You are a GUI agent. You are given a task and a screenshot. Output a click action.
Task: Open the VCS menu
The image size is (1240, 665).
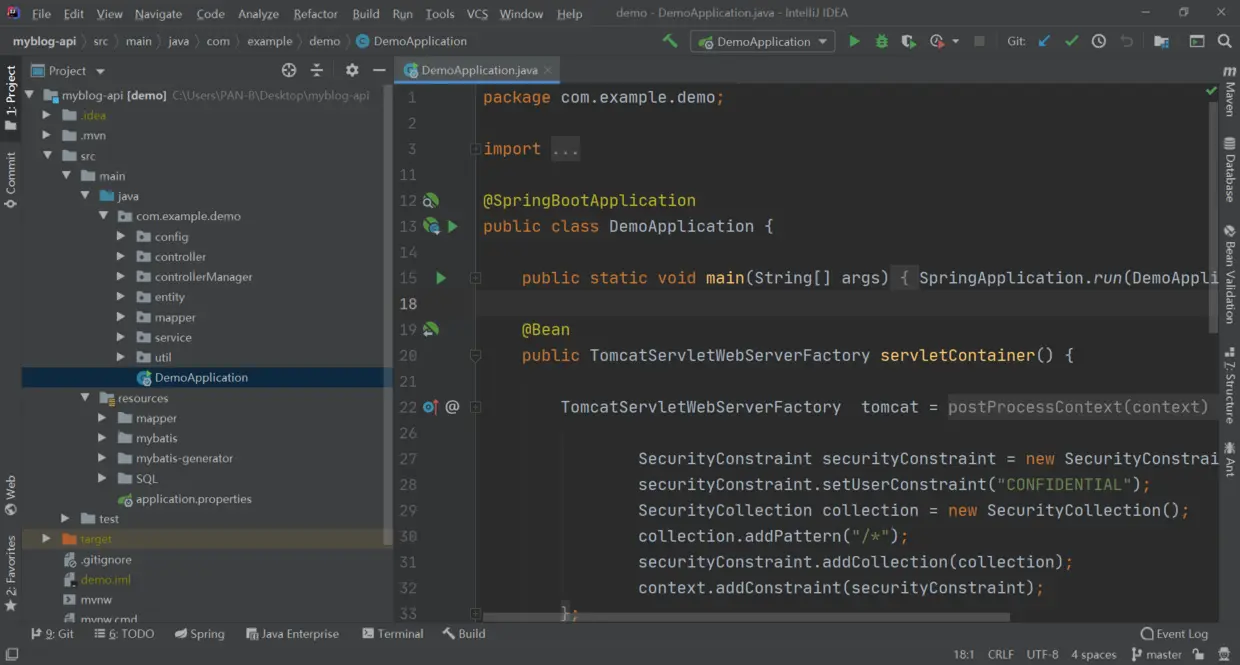pos(477,14)
